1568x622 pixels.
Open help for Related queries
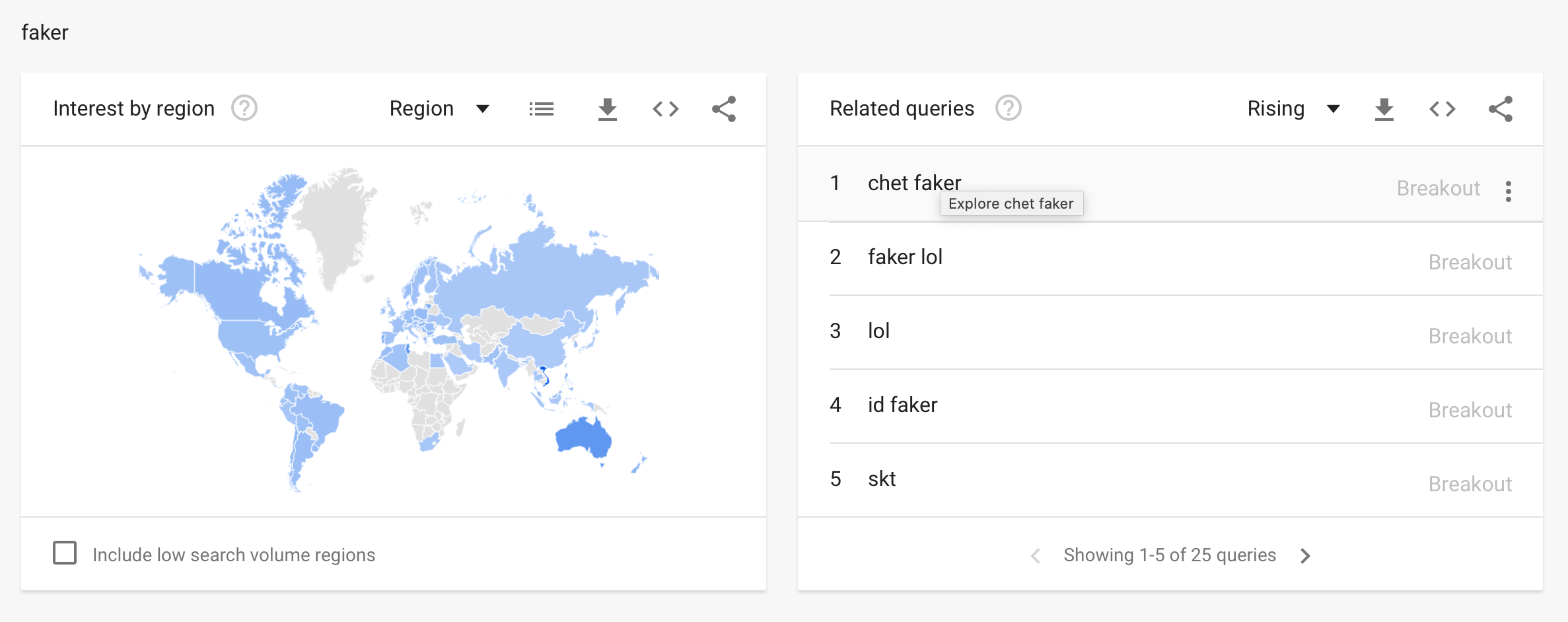1008,108
